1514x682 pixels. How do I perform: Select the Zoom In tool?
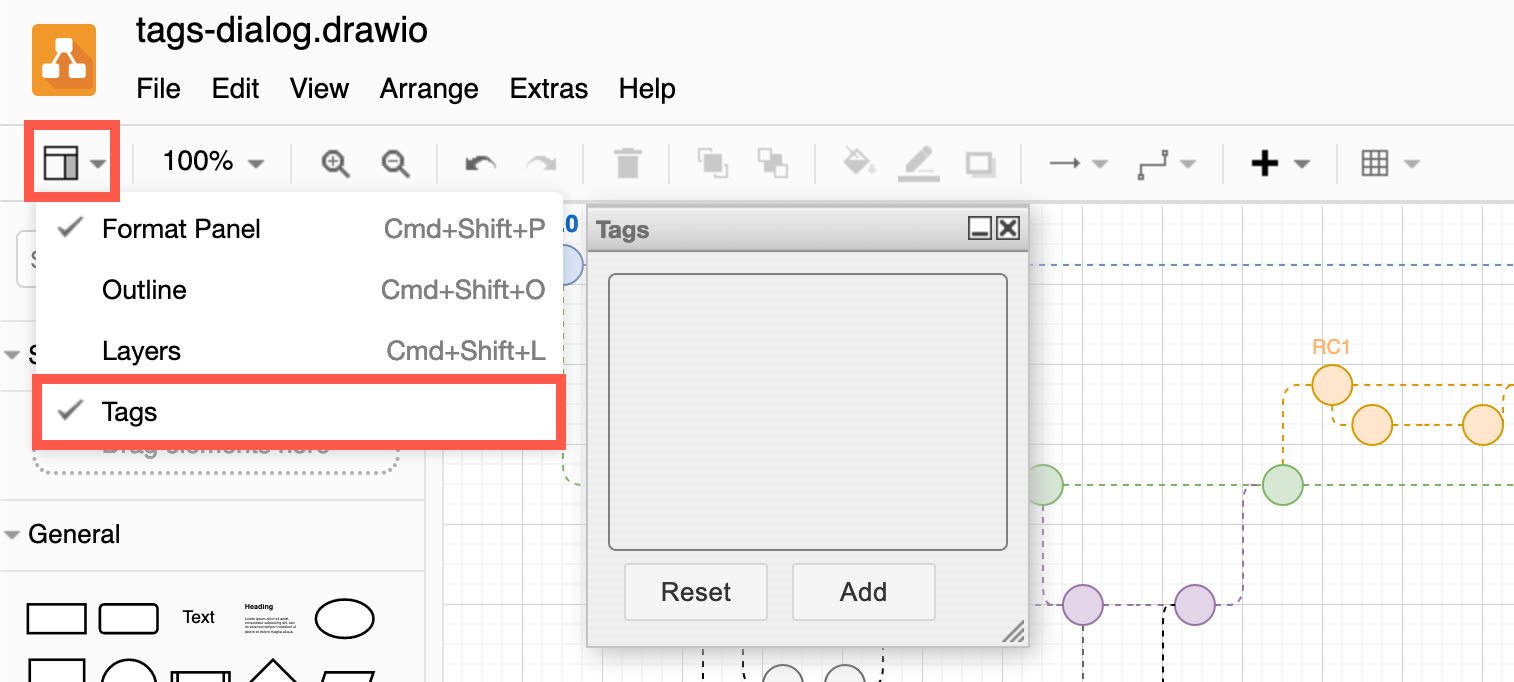point(335,162)
